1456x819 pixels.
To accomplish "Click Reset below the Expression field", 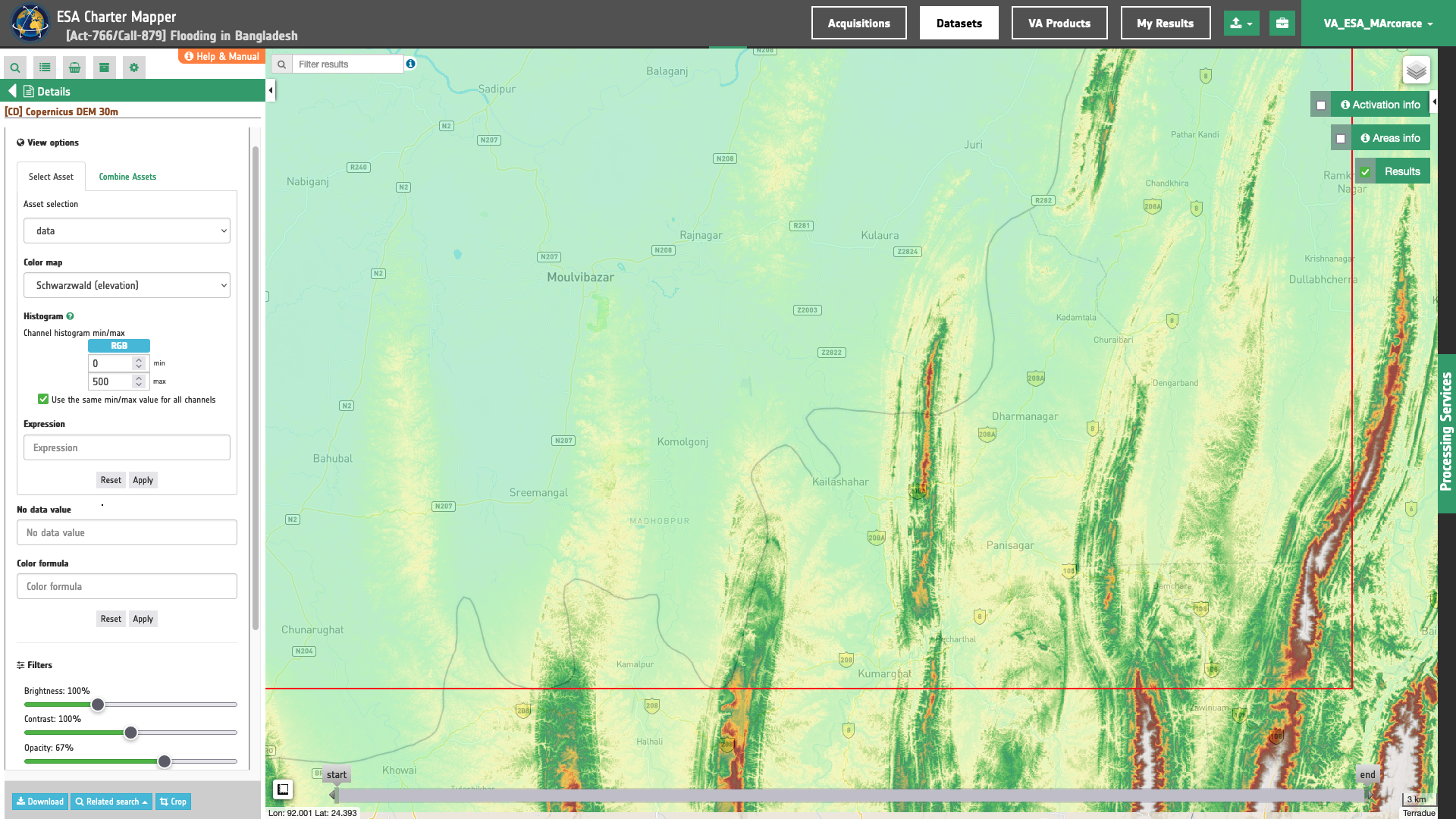I will point(111,480).
